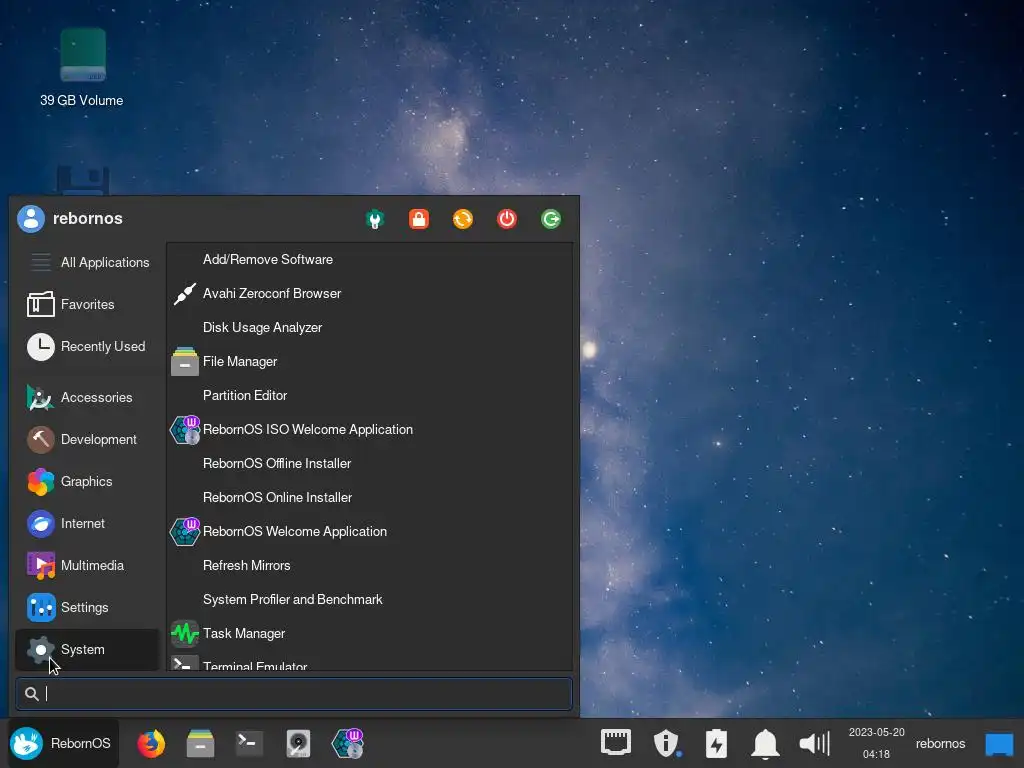This screenshot has height=768, width=1024.
Task: Show Recently Used applications
Action: (88, 347)
